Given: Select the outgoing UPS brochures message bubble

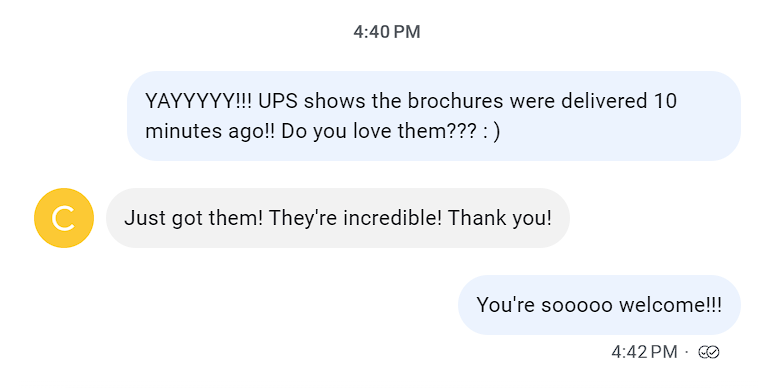Looking at the screenshot, I should 434,116.
